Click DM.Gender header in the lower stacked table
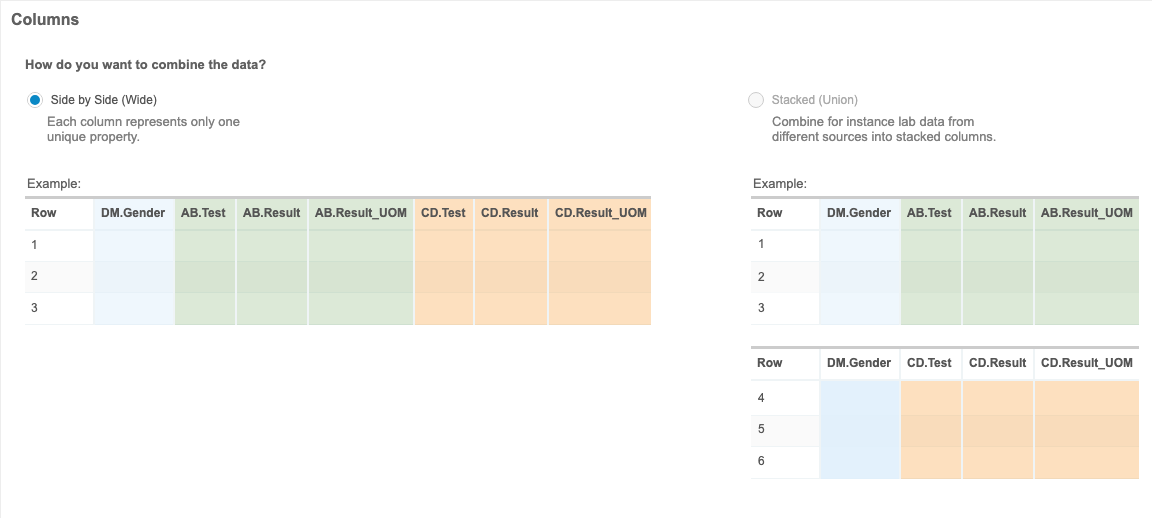Screen dimensions: 1152x518 859,363
